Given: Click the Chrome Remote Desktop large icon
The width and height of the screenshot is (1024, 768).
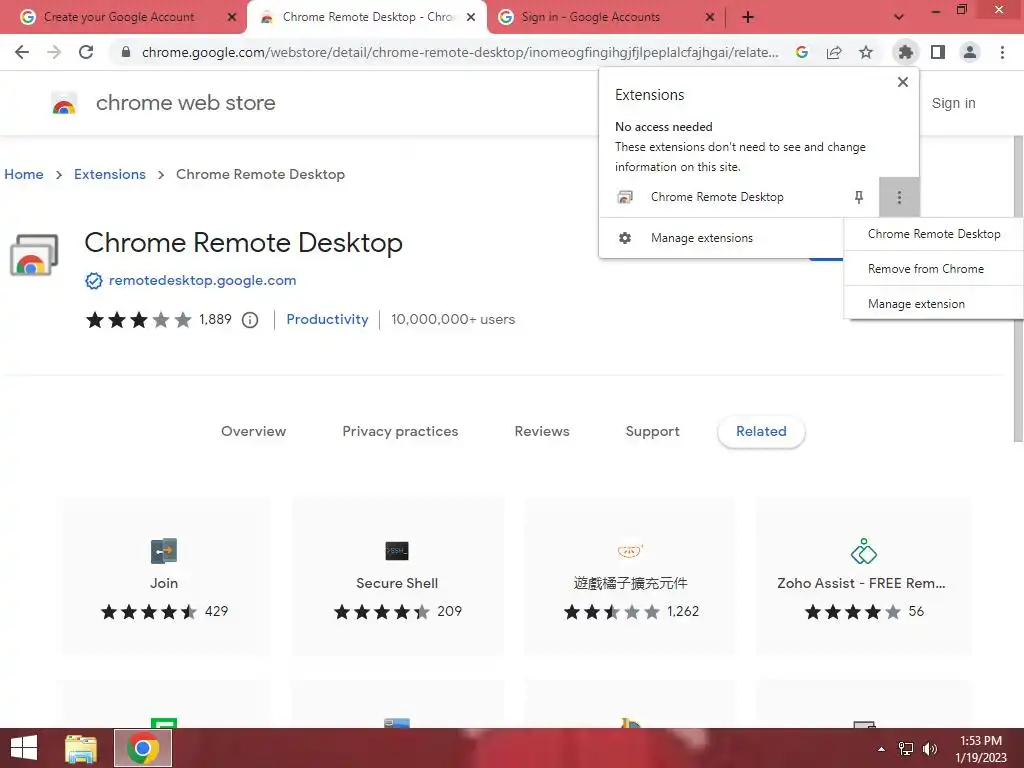Looking at the screenshot, I should coord(35,255).
